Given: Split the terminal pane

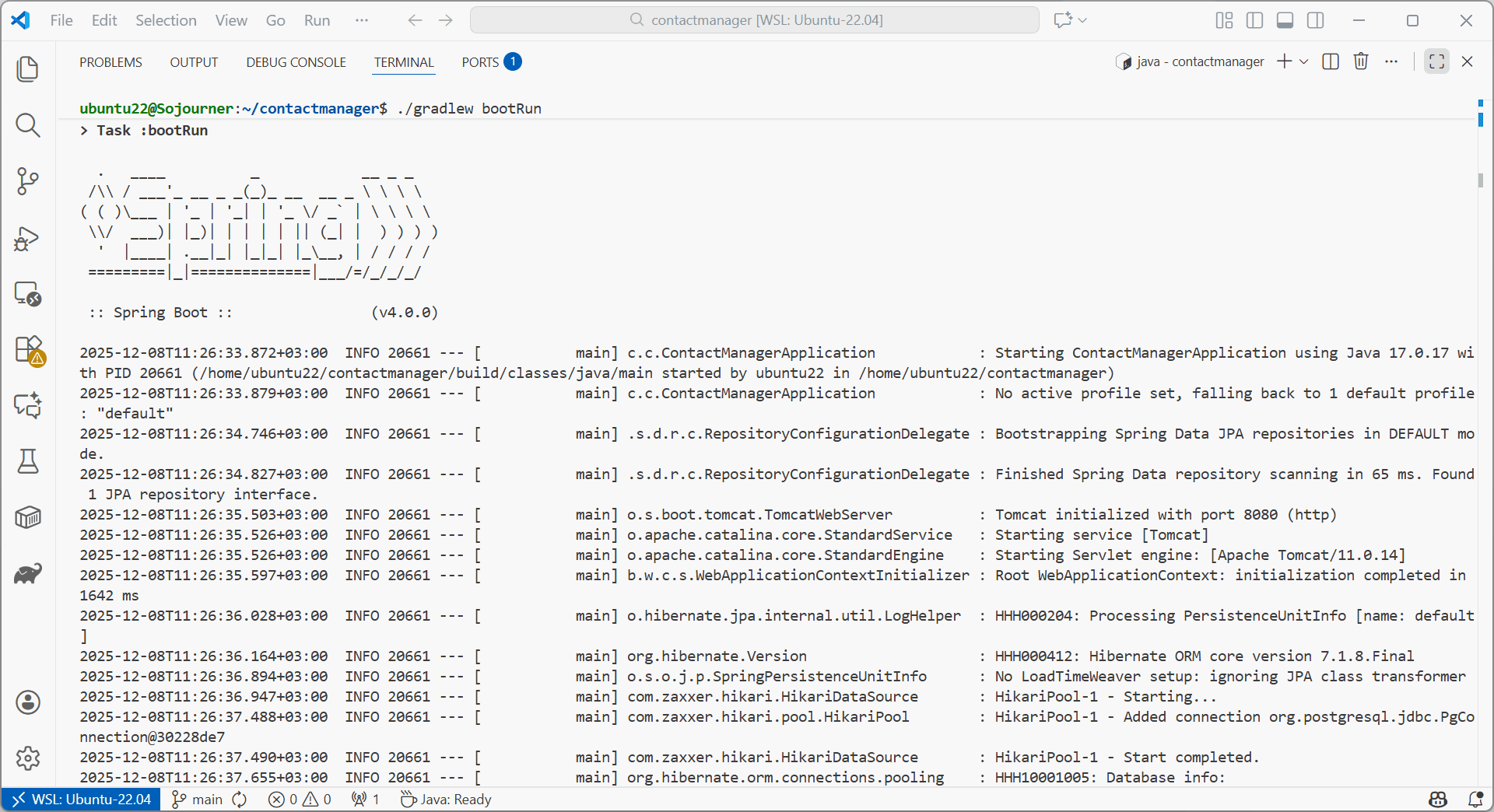Looking at the screenshot, I should (1331, 61).
